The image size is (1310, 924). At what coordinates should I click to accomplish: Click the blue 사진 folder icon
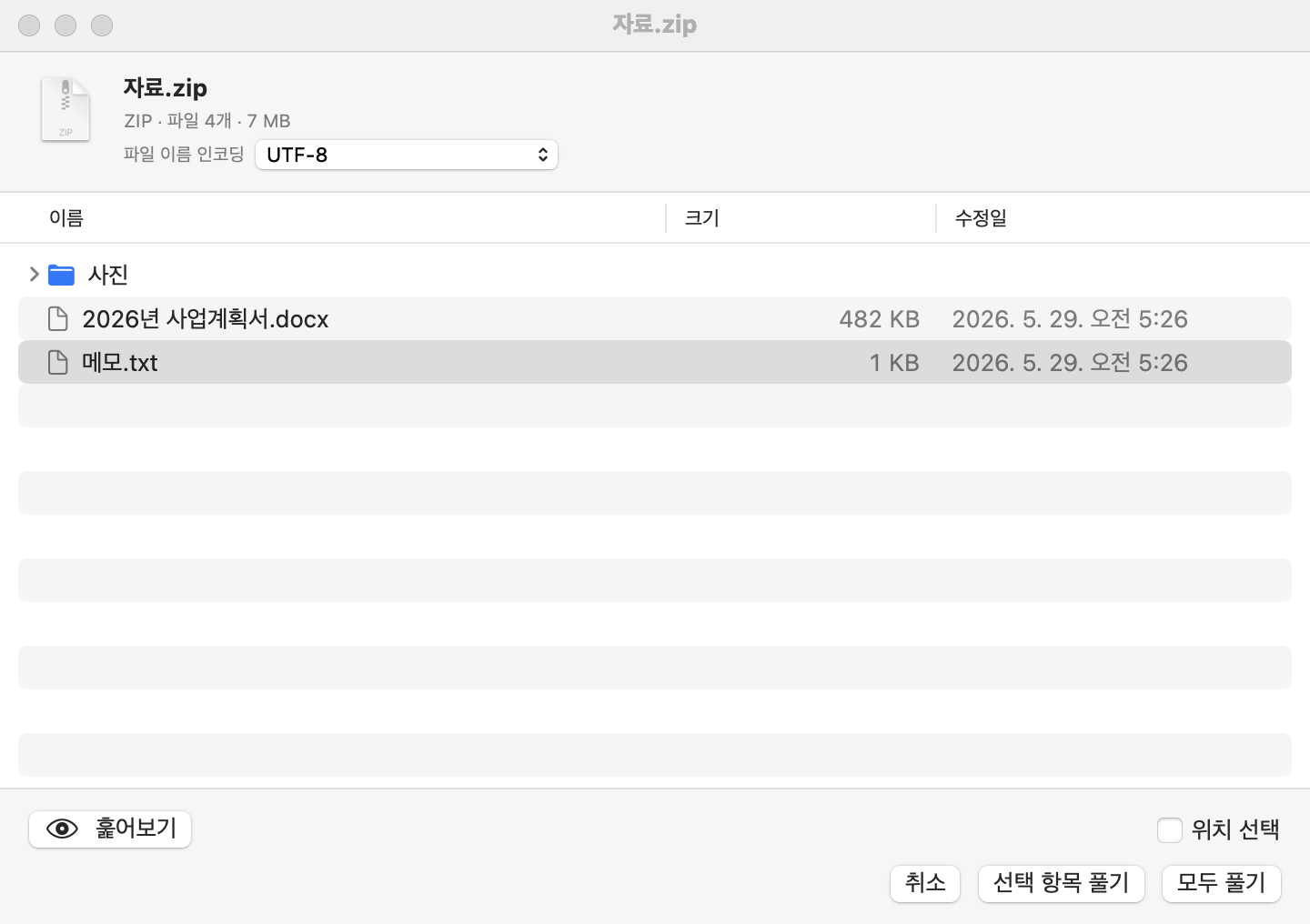click(x=61, y=274)
